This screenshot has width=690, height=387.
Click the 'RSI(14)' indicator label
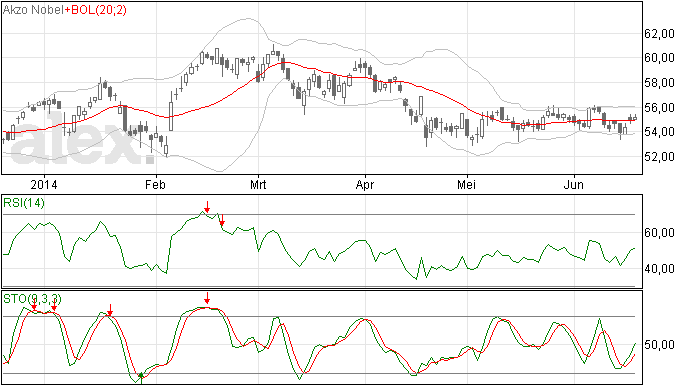[24, 203]
